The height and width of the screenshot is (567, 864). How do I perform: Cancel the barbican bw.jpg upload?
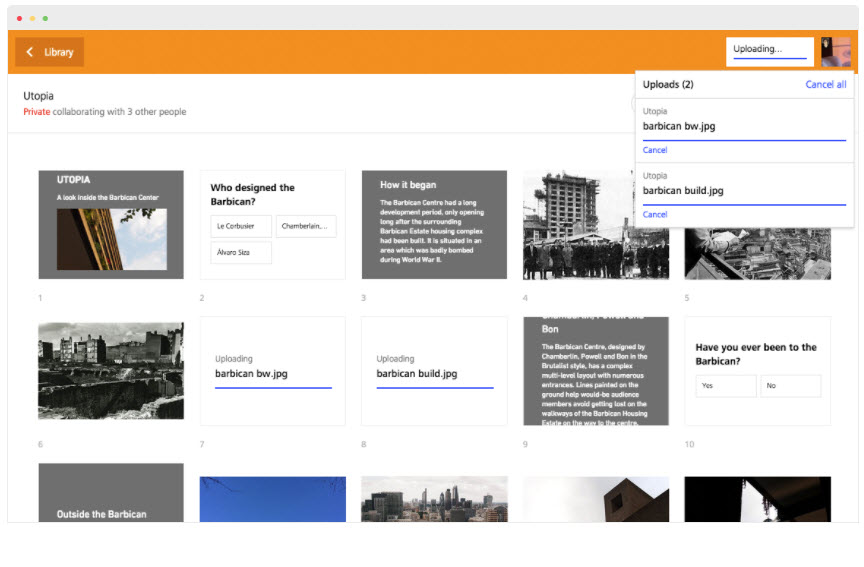coord(655,150)
